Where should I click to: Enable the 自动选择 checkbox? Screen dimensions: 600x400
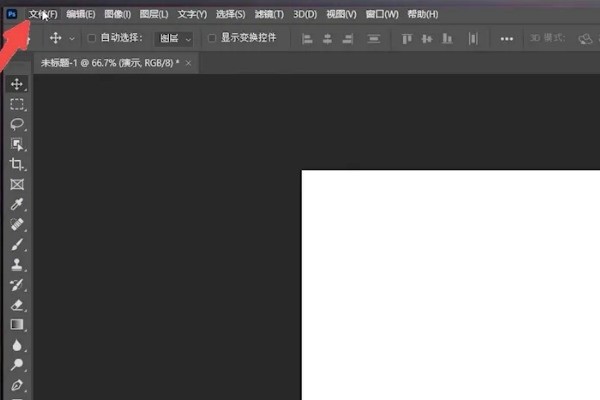click(x=92, y=38)
